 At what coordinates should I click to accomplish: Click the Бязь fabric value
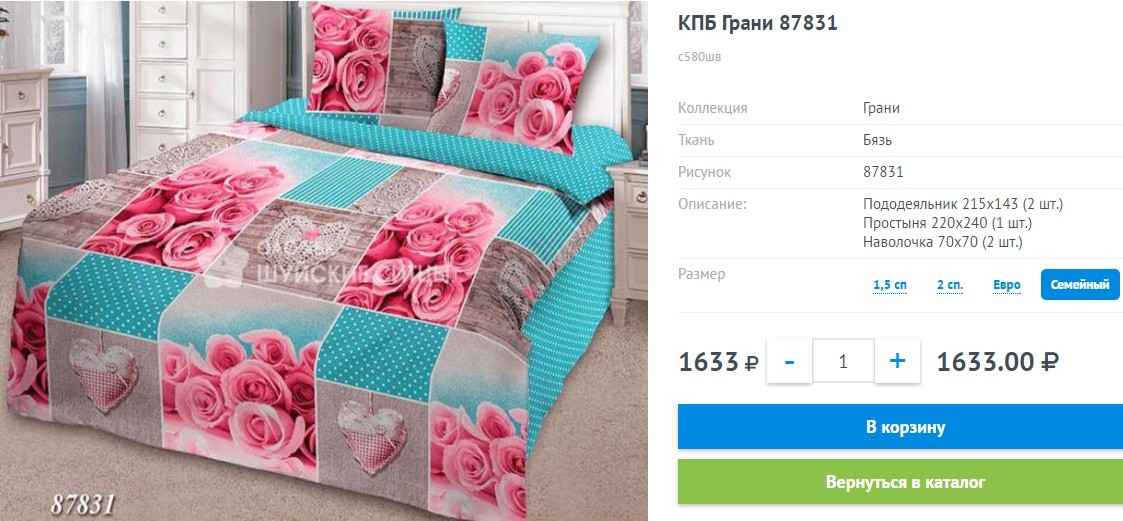pyautogui.click(x=877, y=140)
